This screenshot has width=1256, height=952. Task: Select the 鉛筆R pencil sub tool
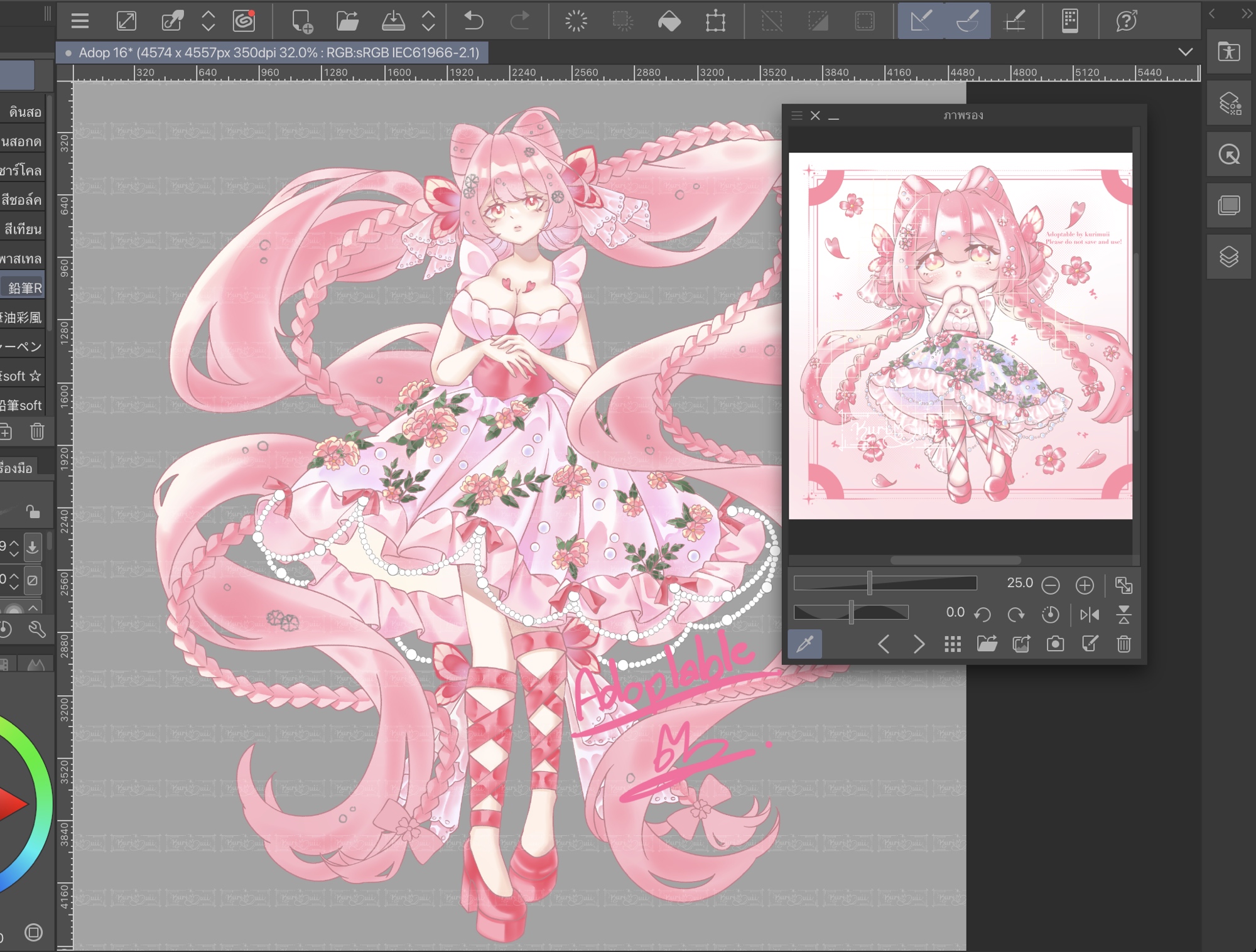(x=24, y=288)
